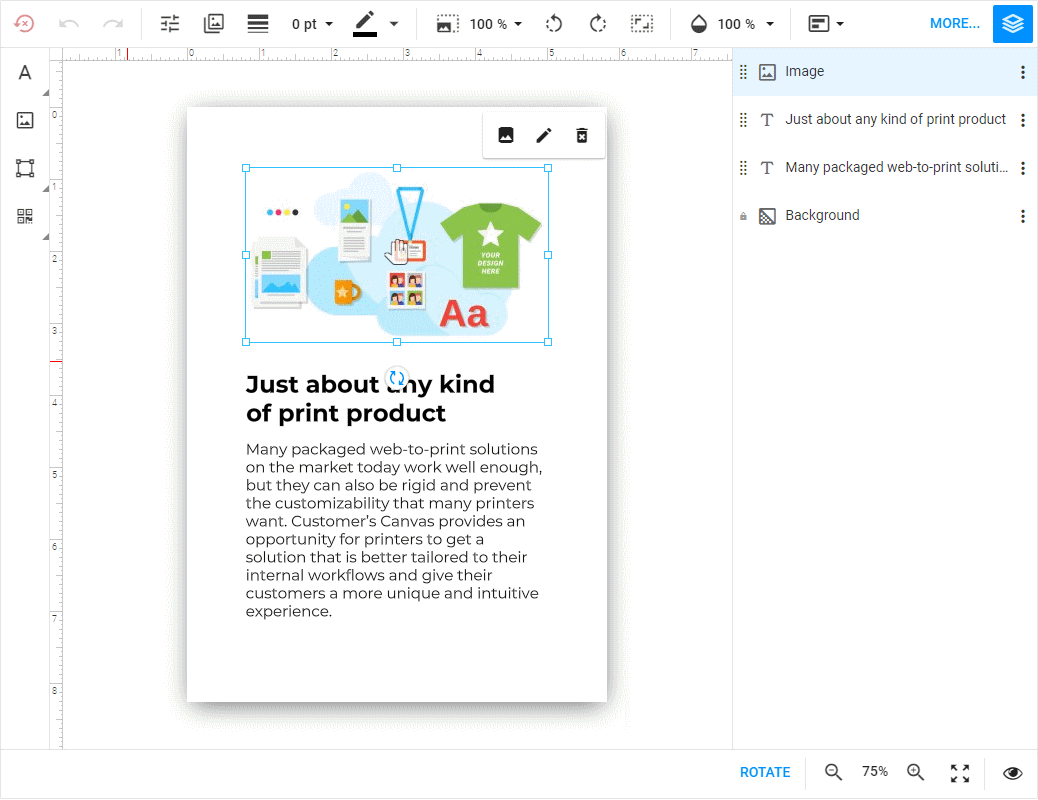
Task: Open the adjustment sliders settings icon
Action: (170, 24)
